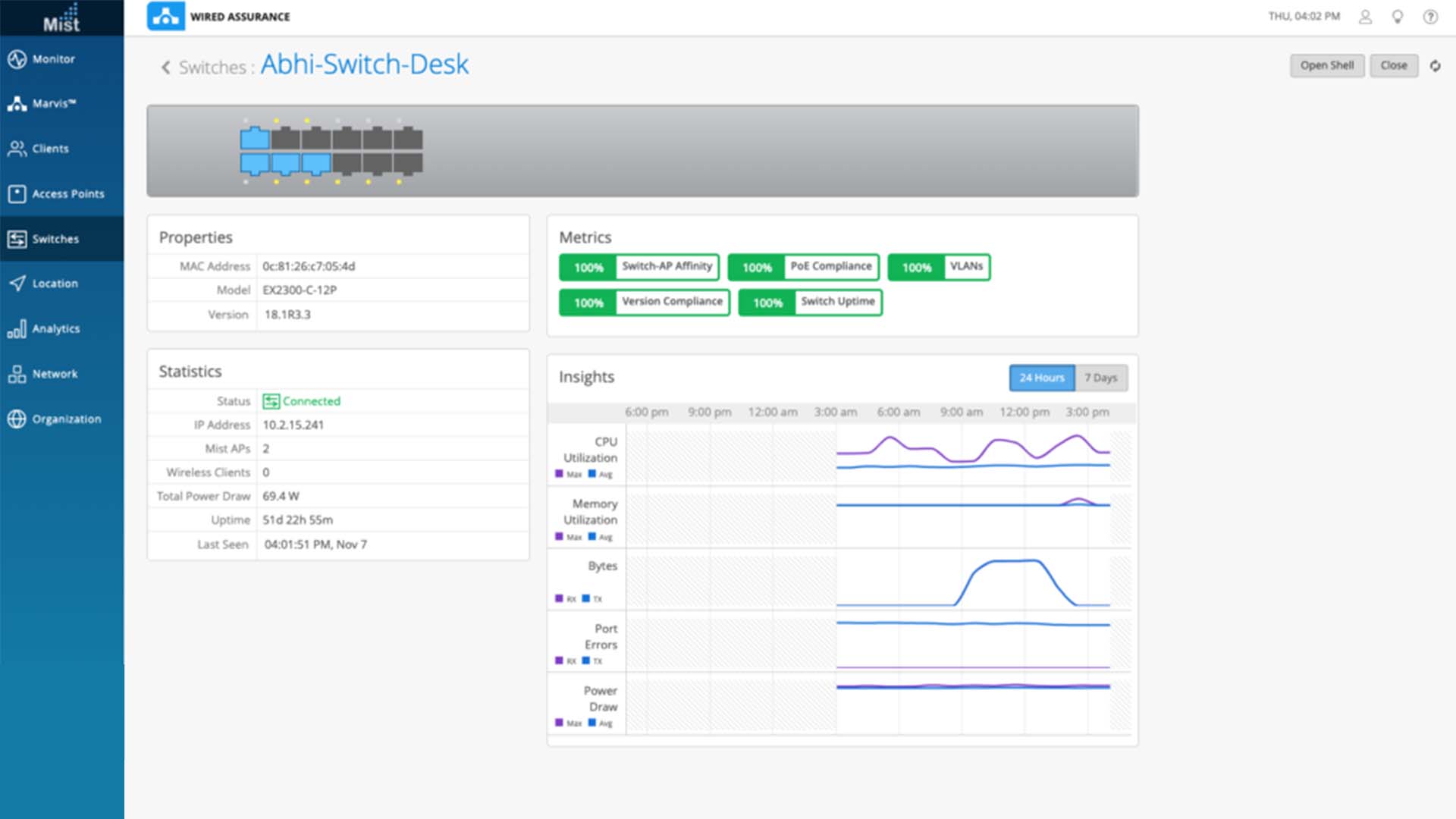
Task: Click the lightbulb icon in header
Action: pyautogui.click(x=1398, y=17)
